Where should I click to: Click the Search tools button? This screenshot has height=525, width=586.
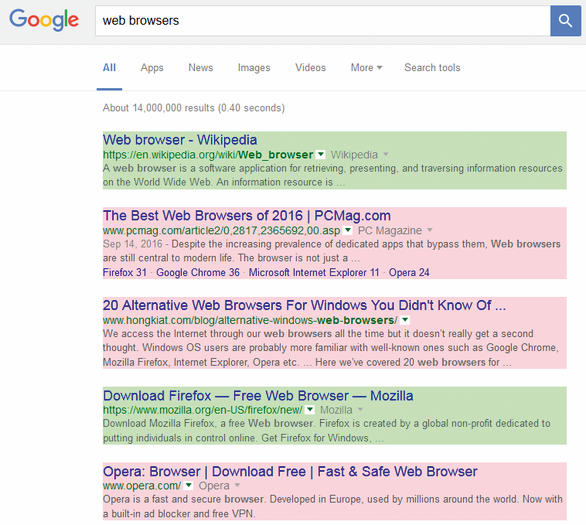click(x=432, y=68)
